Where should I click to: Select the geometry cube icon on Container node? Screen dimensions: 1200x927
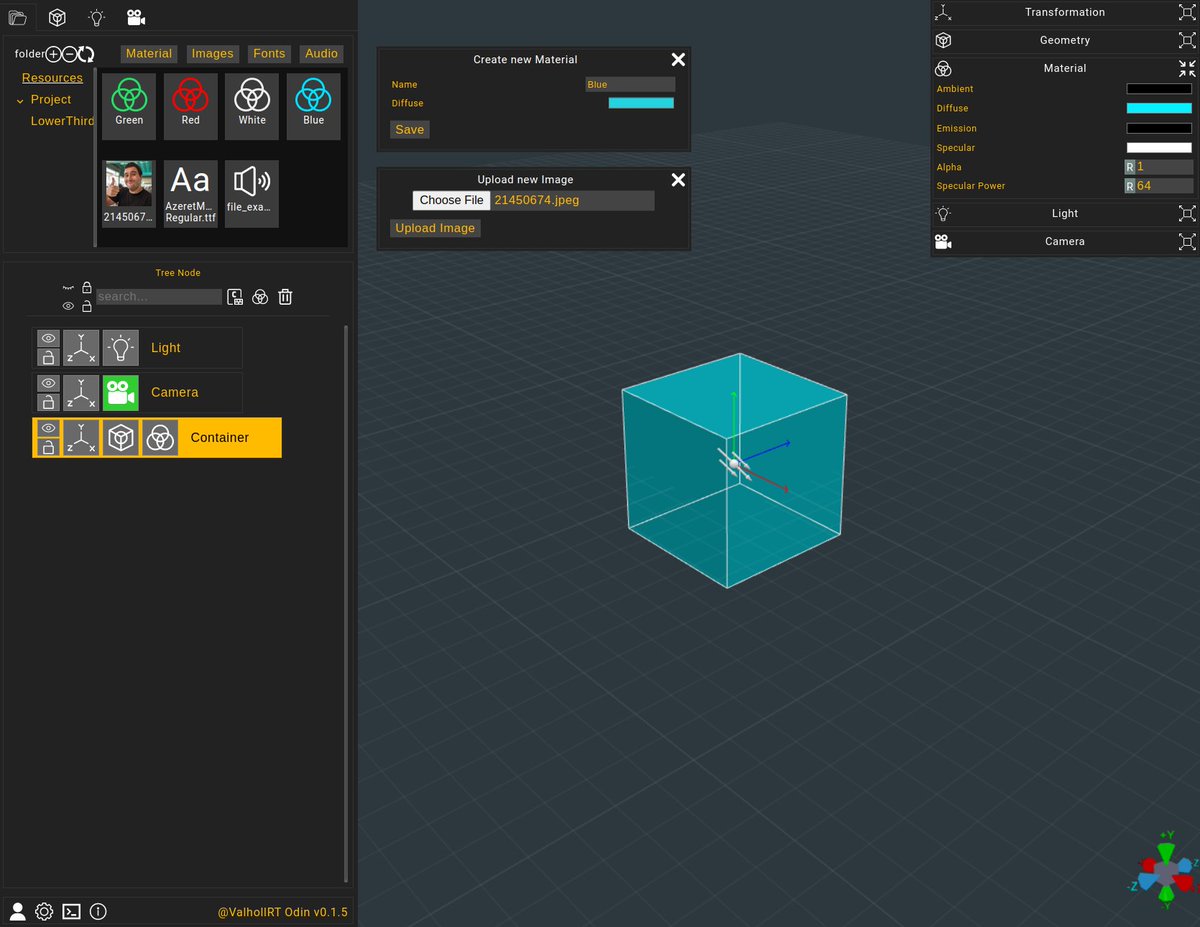pos(121,437)
